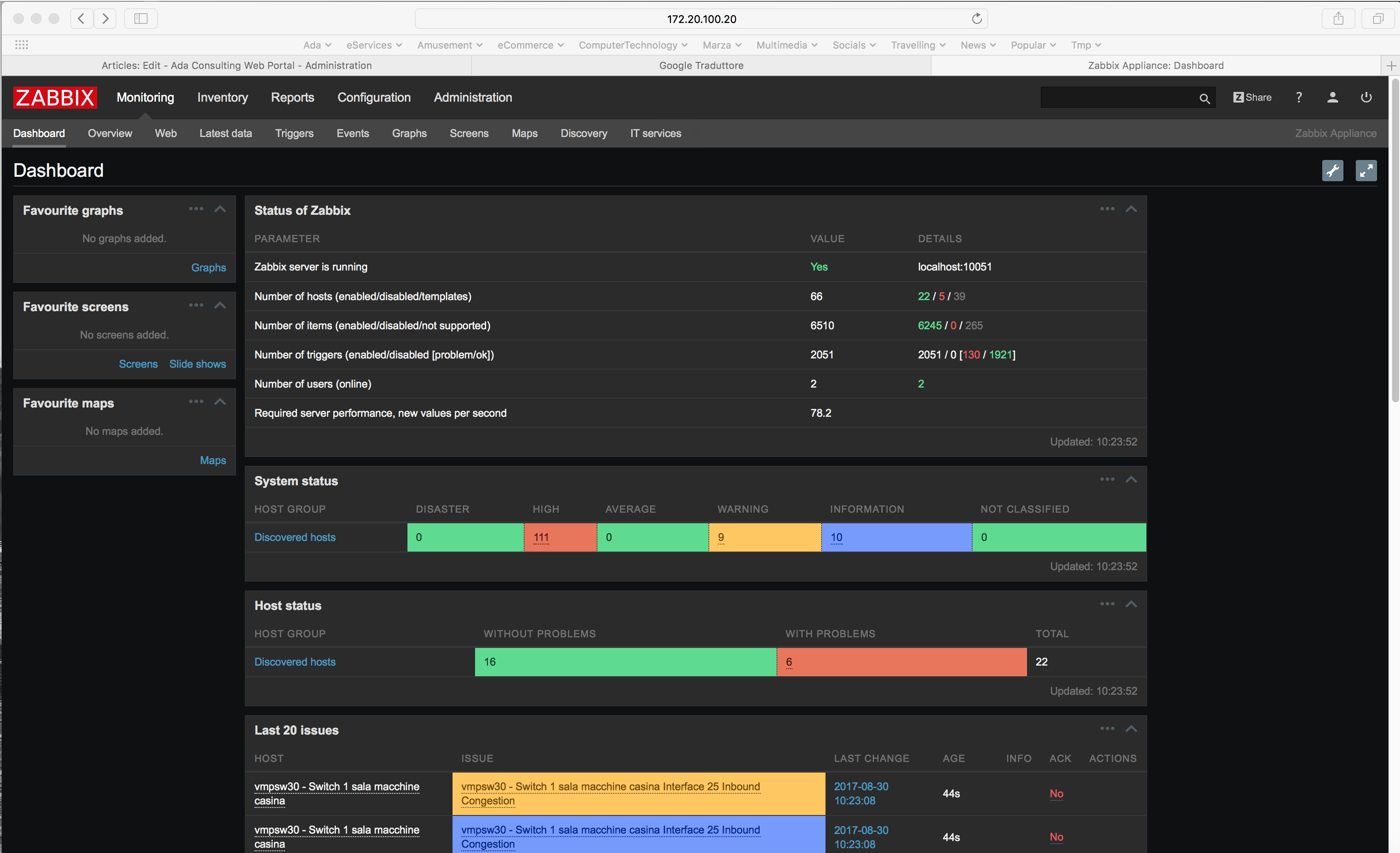Screen dimensions: 1400x853
Task: Show all tabs overview icon
Action: point(1378,19)
